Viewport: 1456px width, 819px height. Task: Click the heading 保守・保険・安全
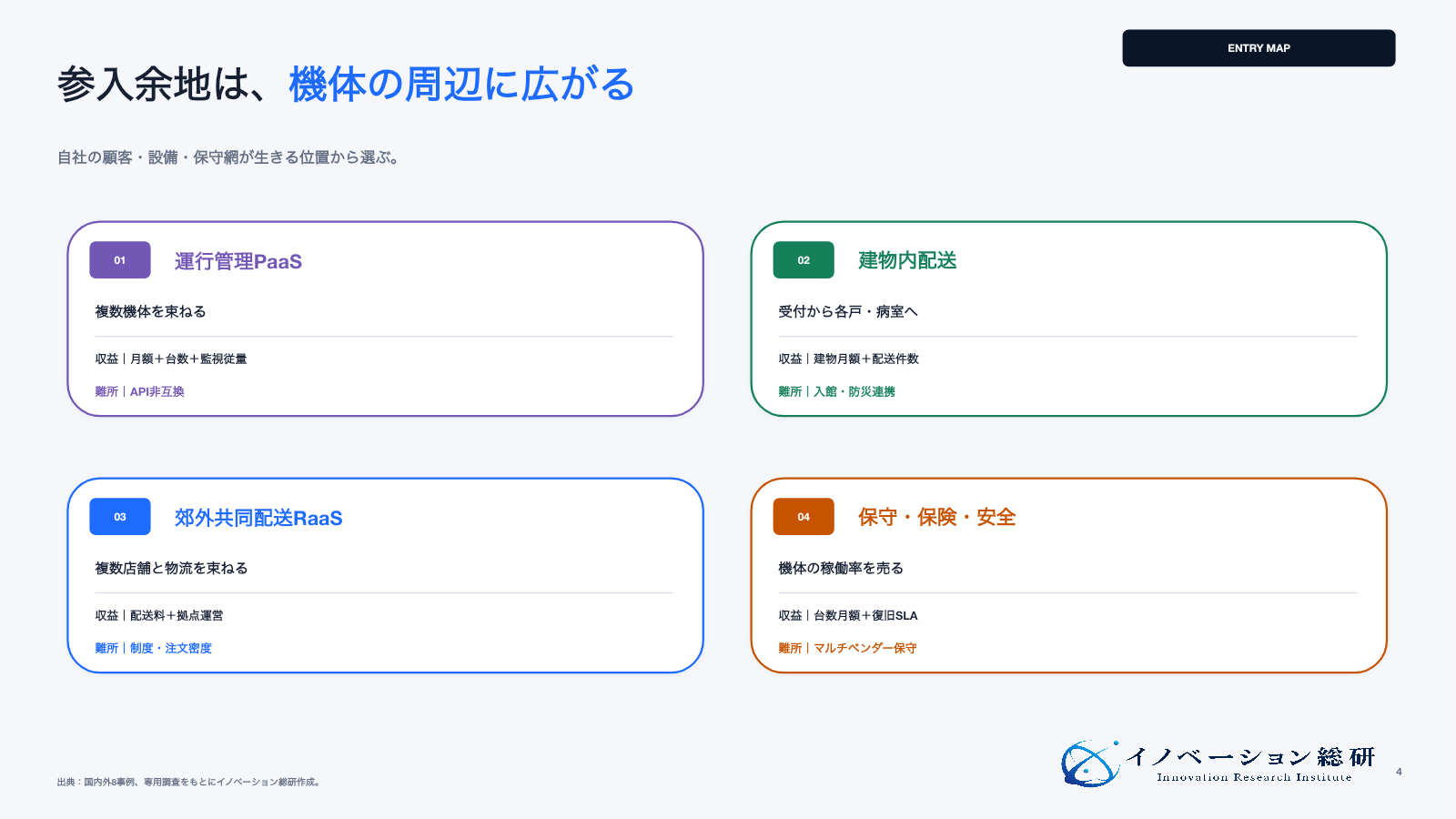coord(936,517)
